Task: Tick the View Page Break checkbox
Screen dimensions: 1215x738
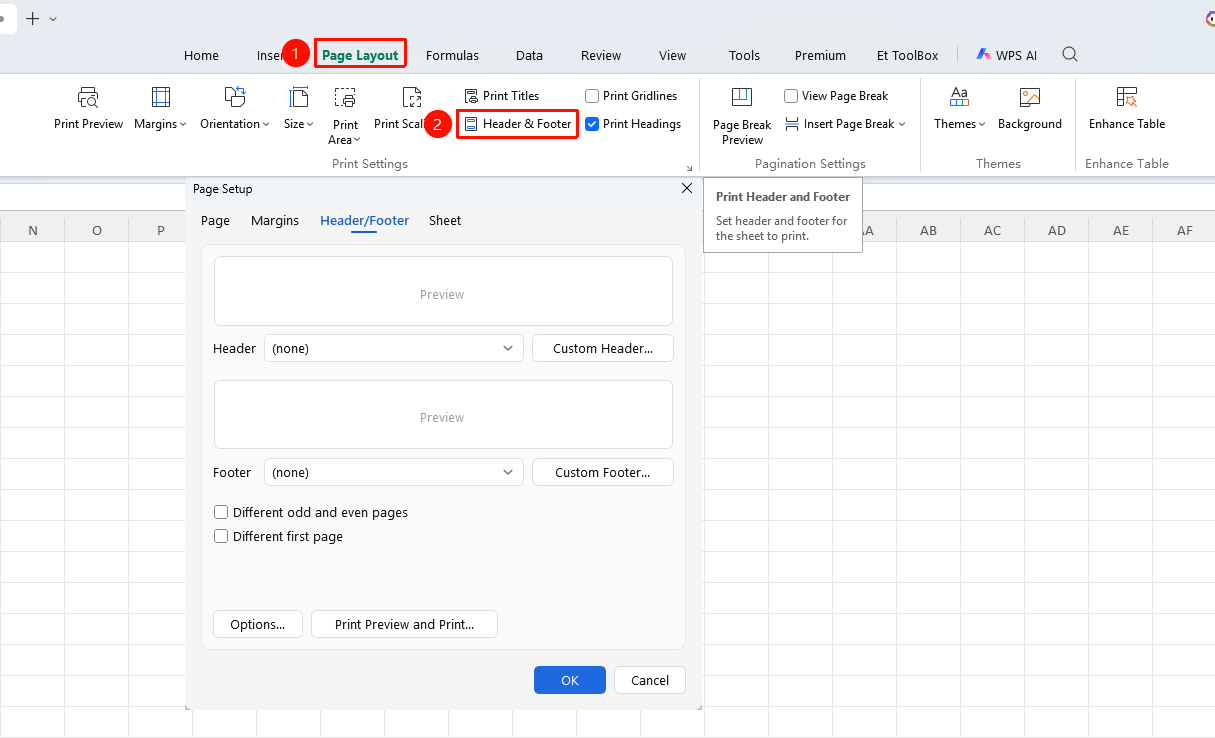Action: [x=791, y=96]
